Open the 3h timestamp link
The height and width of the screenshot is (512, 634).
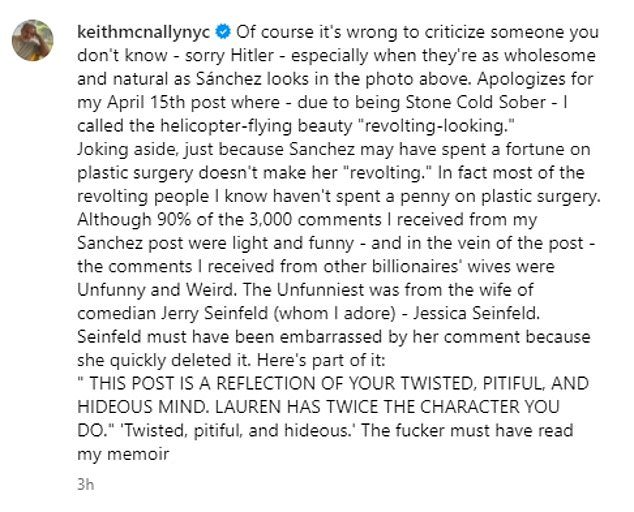(85, 484)
